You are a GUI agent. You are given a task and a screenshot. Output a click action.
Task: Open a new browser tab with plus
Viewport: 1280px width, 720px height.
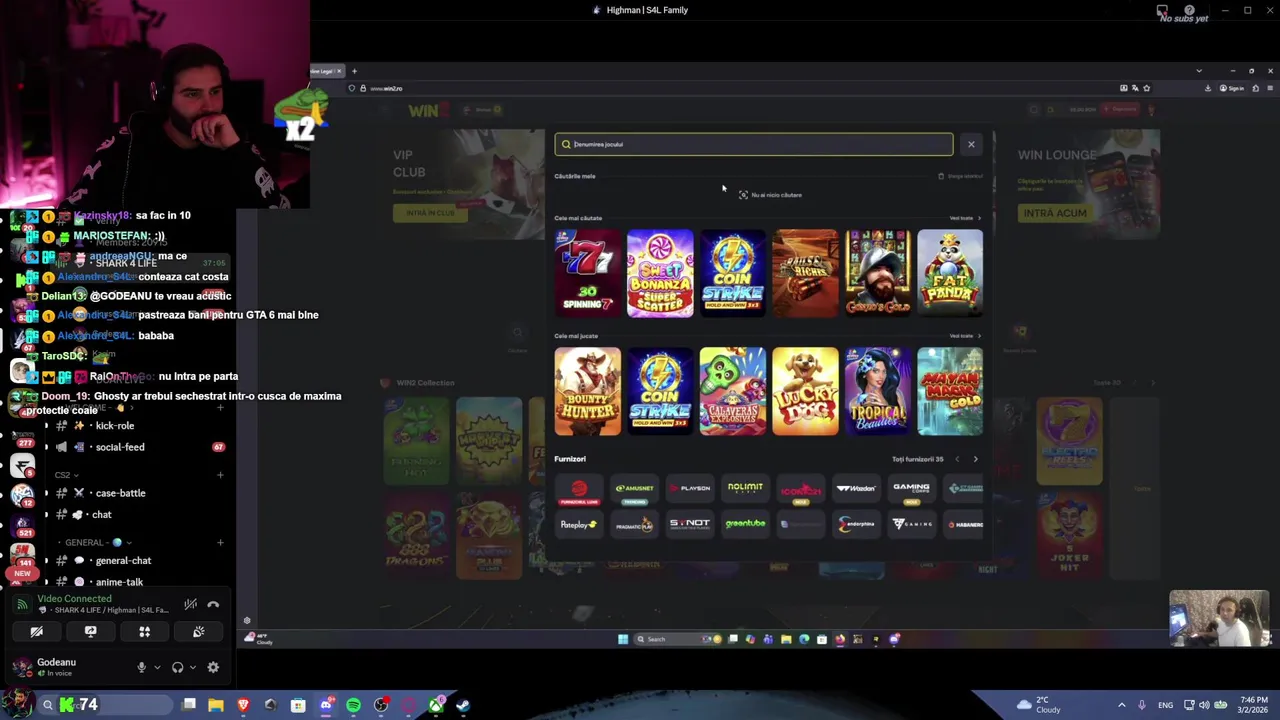click(x=354, y=71)
